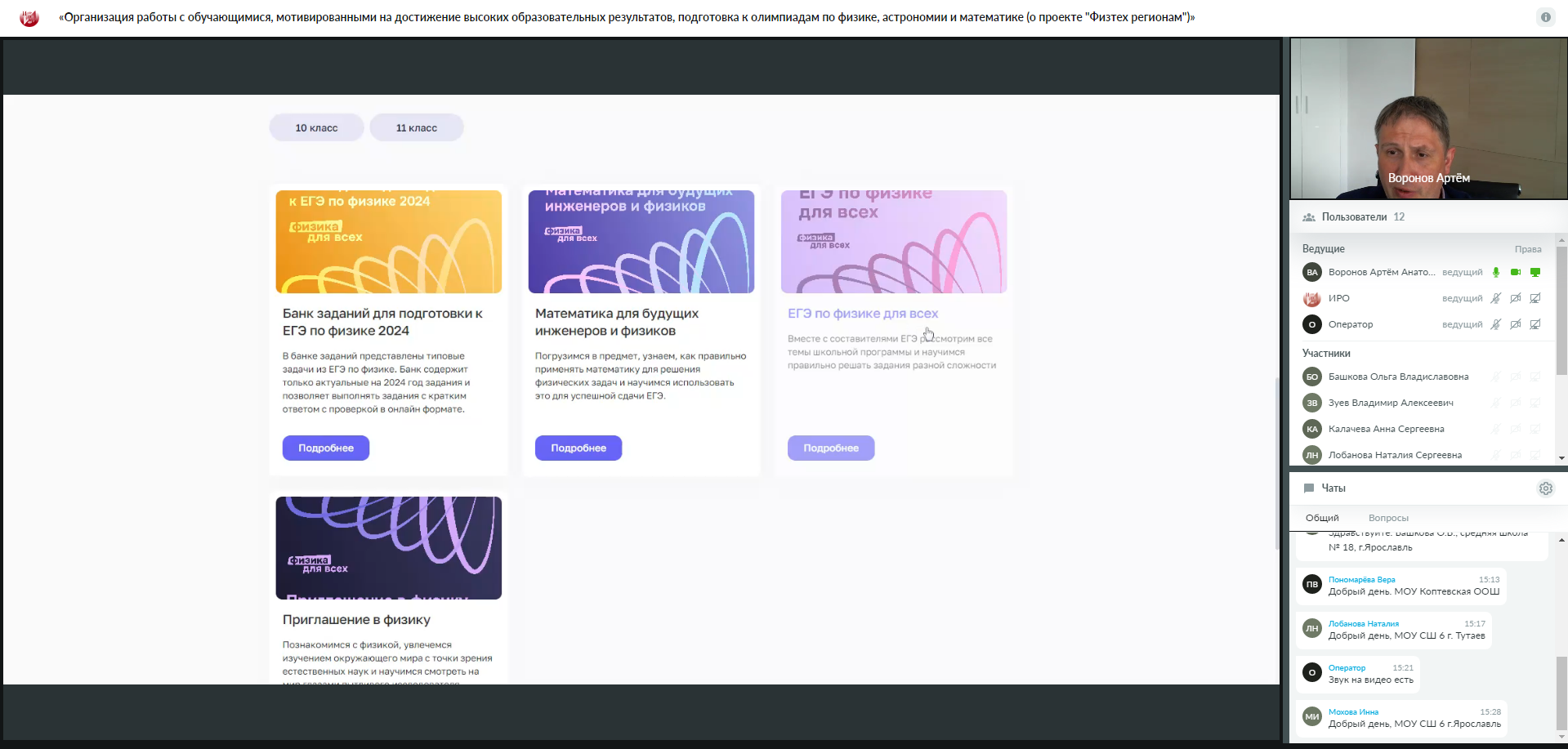Click microphone icon for Башкова Ольга Владиславовна
Screen dimensions: 1568x749
pyautogui.click(x=1496, y=377)
